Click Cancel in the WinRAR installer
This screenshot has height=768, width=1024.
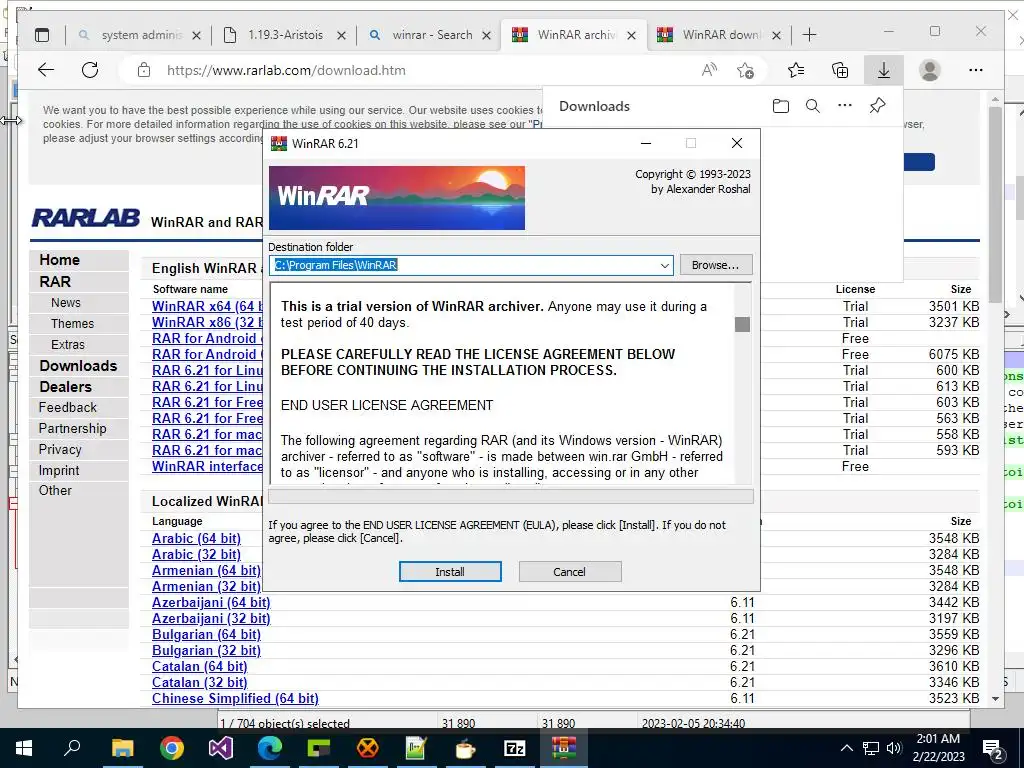(x=569, y=571)
